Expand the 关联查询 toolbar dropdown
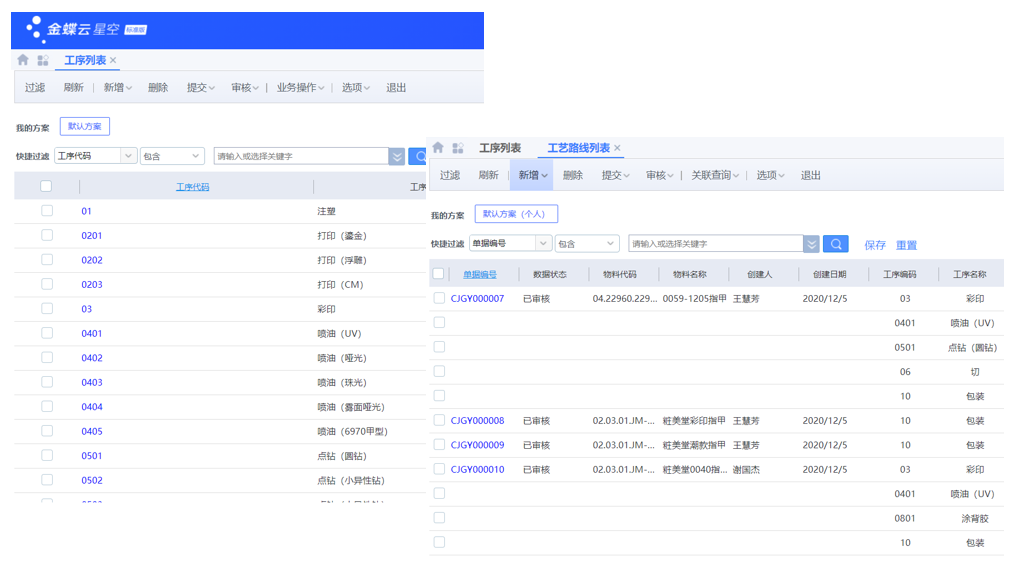Viewport: 1024px width, 564px height. pos(715,175)
